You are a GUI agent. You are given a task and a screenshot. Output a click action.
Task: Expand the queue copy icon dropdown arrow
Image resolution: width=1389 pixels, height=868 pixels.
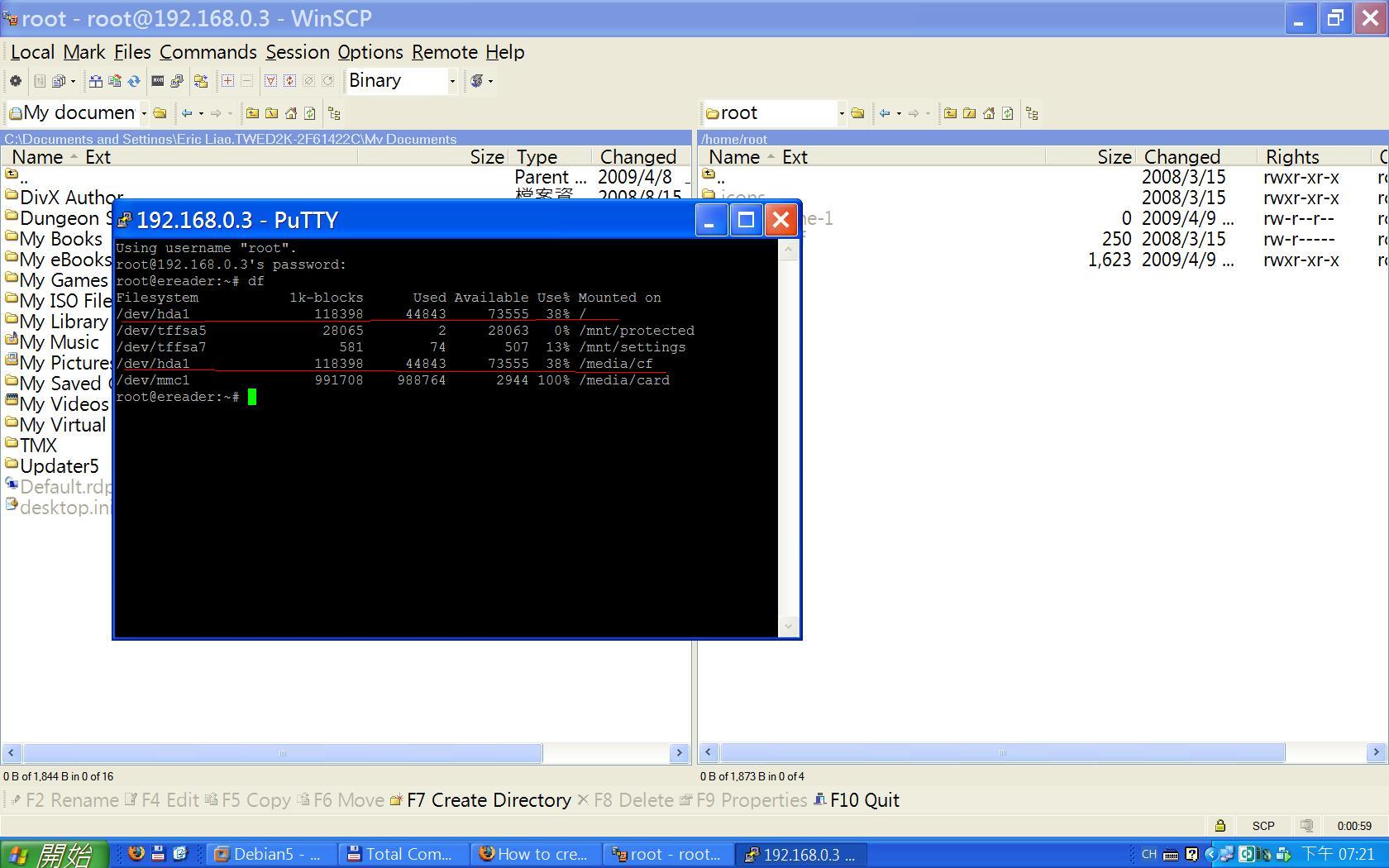[73, 81]
